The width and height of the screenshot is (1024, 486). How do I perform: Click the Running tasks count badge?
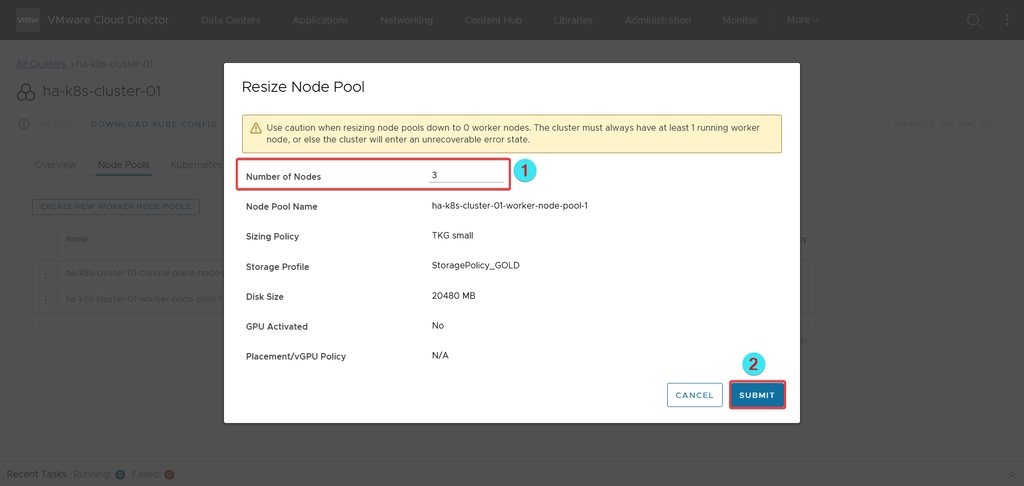(120, 474)
